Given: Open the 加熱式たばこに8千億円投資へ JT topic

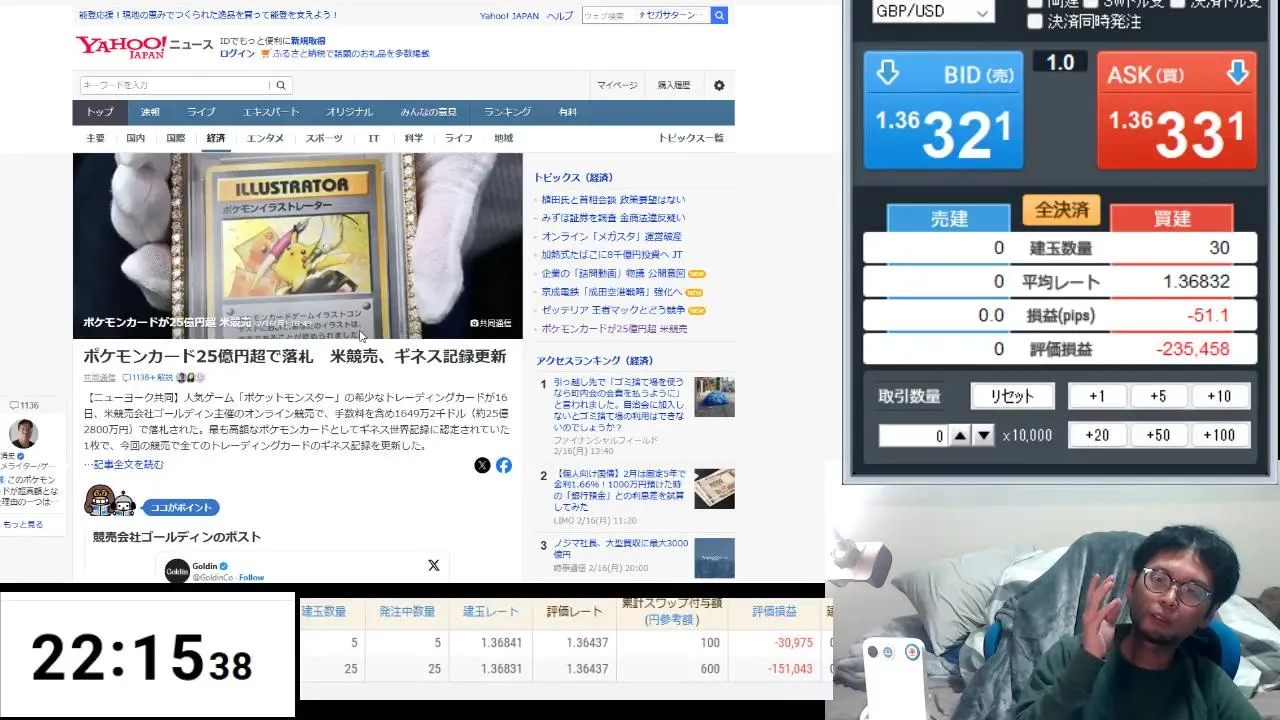Looking at the screenshot, I should (x=612, y=255).
